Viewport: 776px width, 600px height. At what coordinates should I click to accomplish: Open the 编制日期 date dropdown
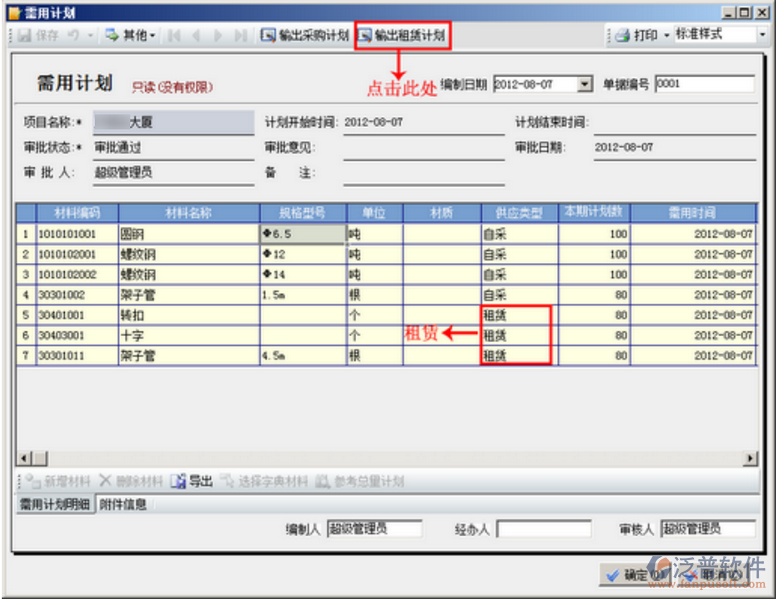click(x=585, y=85)
